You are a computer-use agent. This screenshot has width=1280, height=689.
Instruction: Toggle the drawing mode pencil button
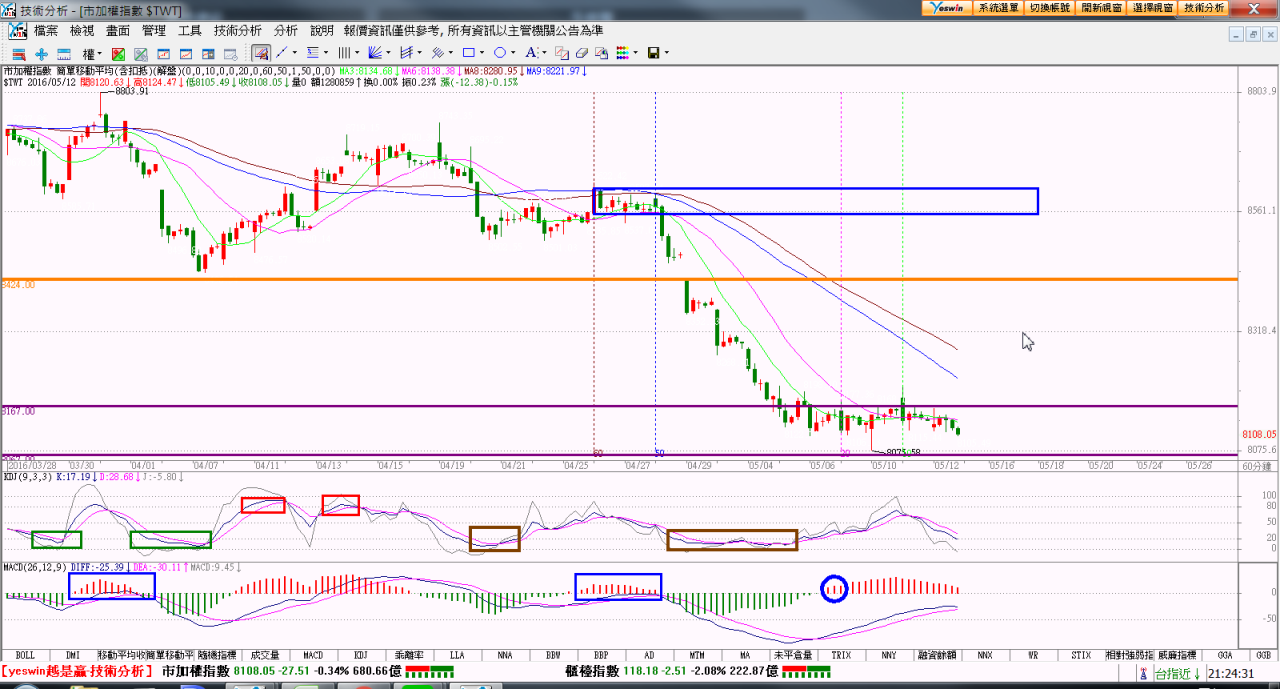260,53
